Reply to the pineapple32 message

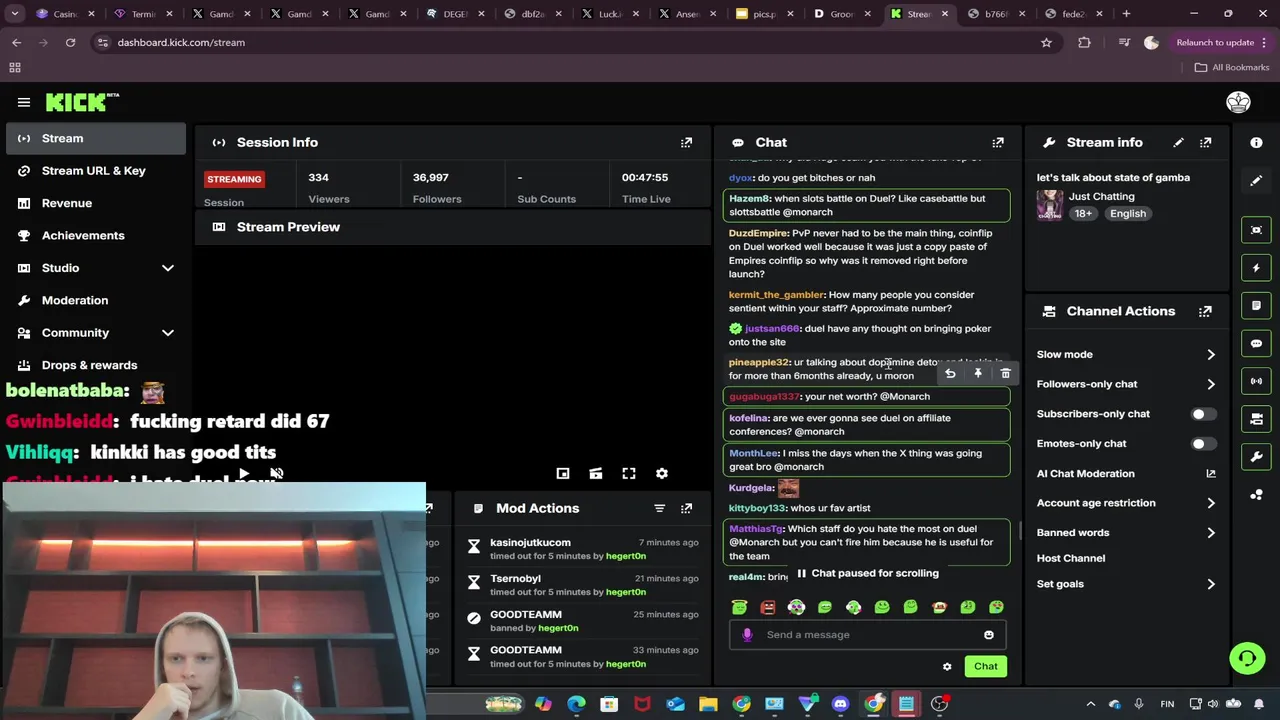coord(950,373)
